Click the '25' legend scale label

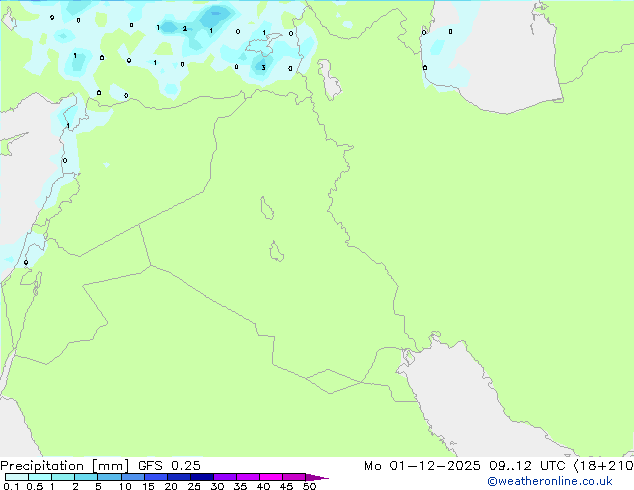click(x=194, y=486)
